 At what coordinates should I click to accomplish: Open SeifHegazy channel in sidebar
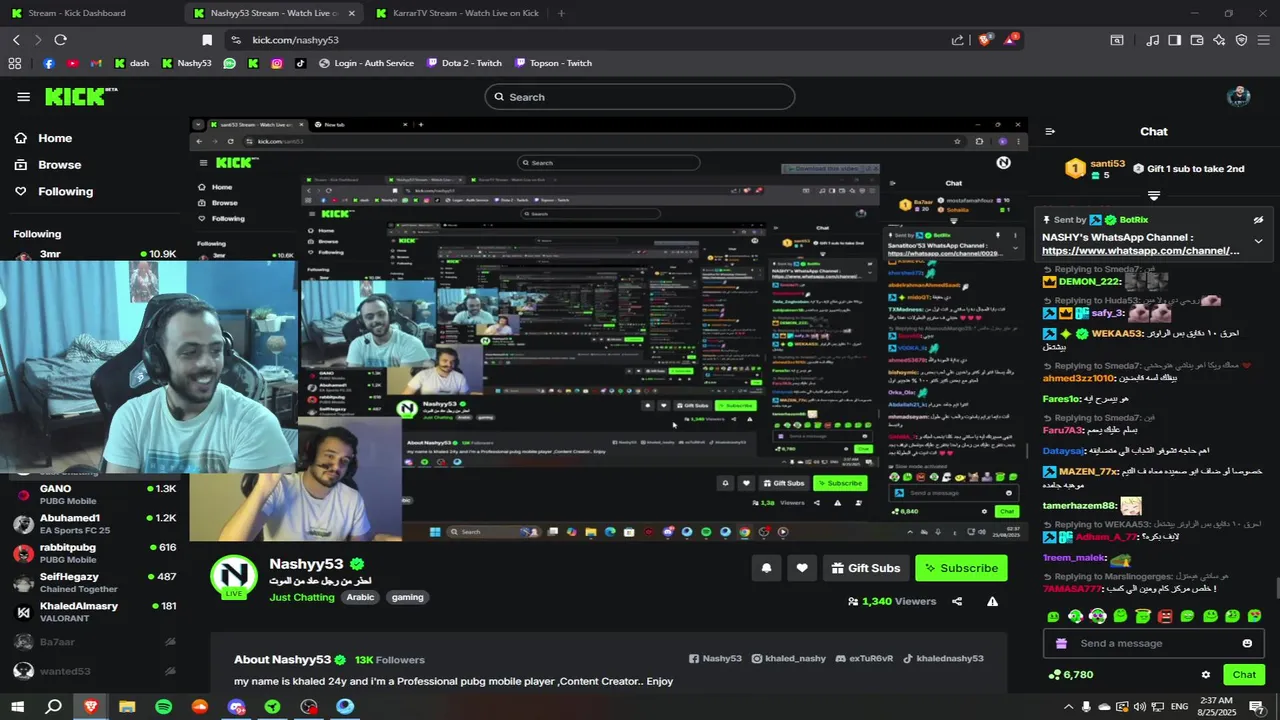tap(93, 582)
